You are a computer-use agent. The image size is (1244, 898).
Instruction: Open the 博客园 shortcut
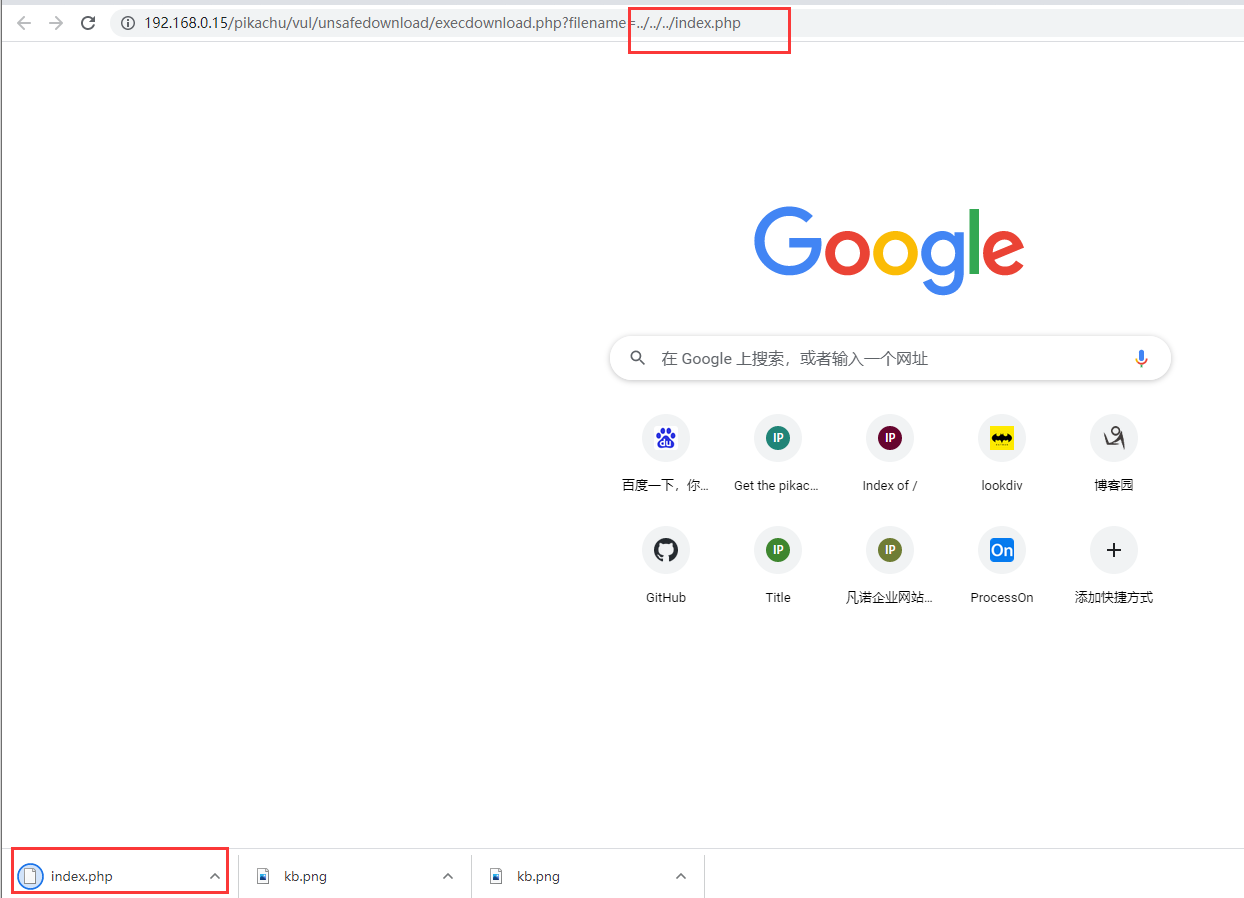click(x=1113, y=438)
